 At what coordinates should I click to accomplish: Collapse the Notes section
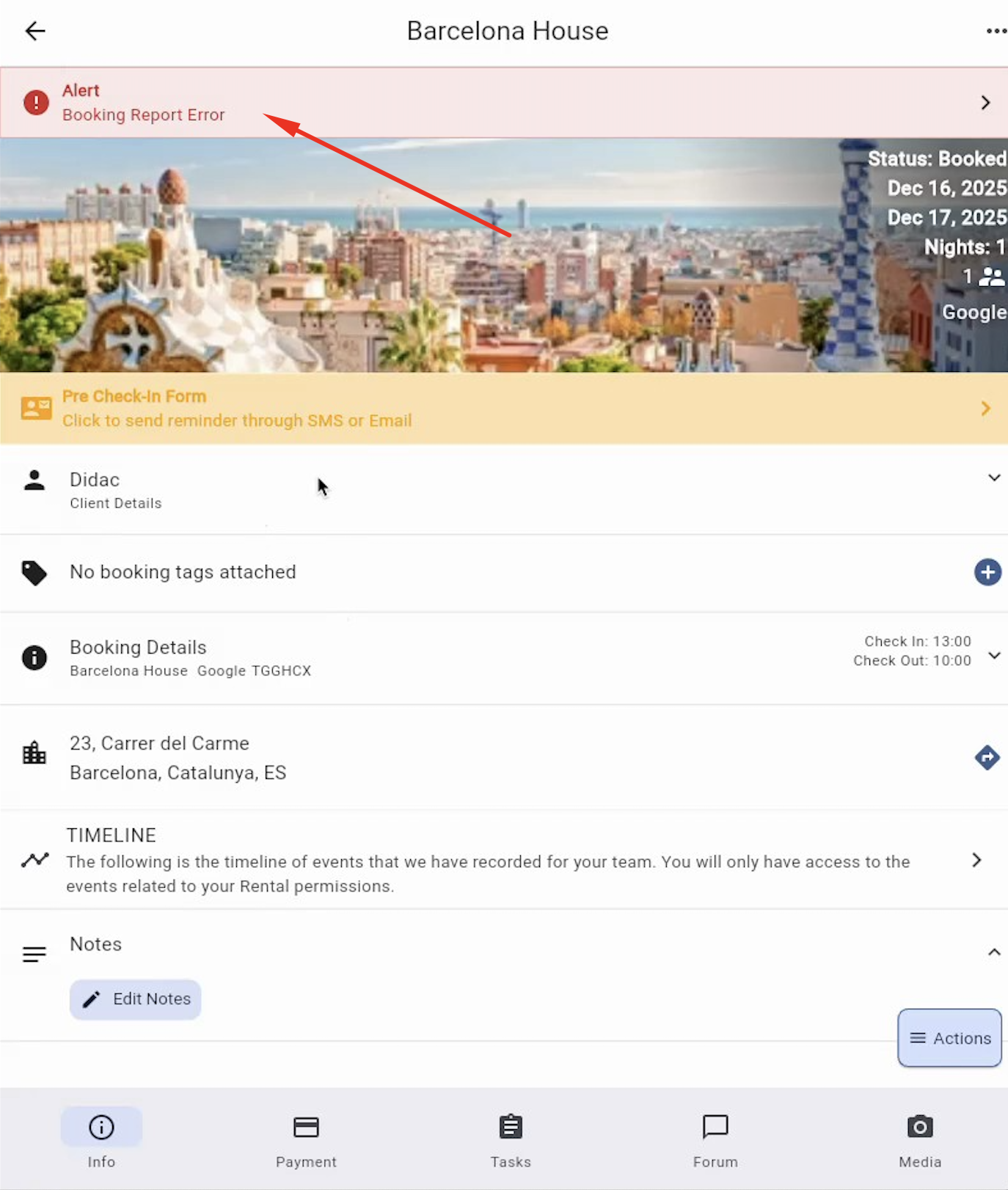coord(994,952)
